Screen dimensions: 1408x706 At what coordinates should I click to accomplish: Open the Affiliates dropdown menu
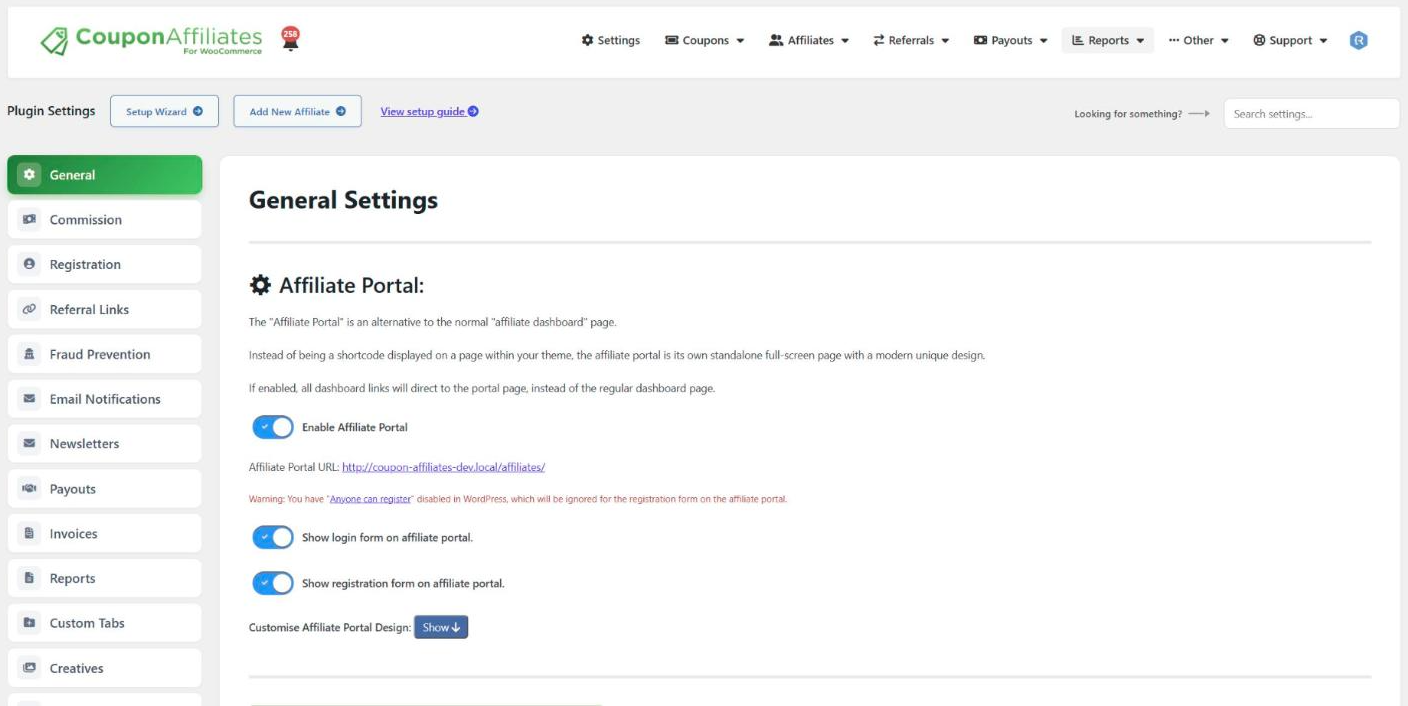click(x=809, y=40)
